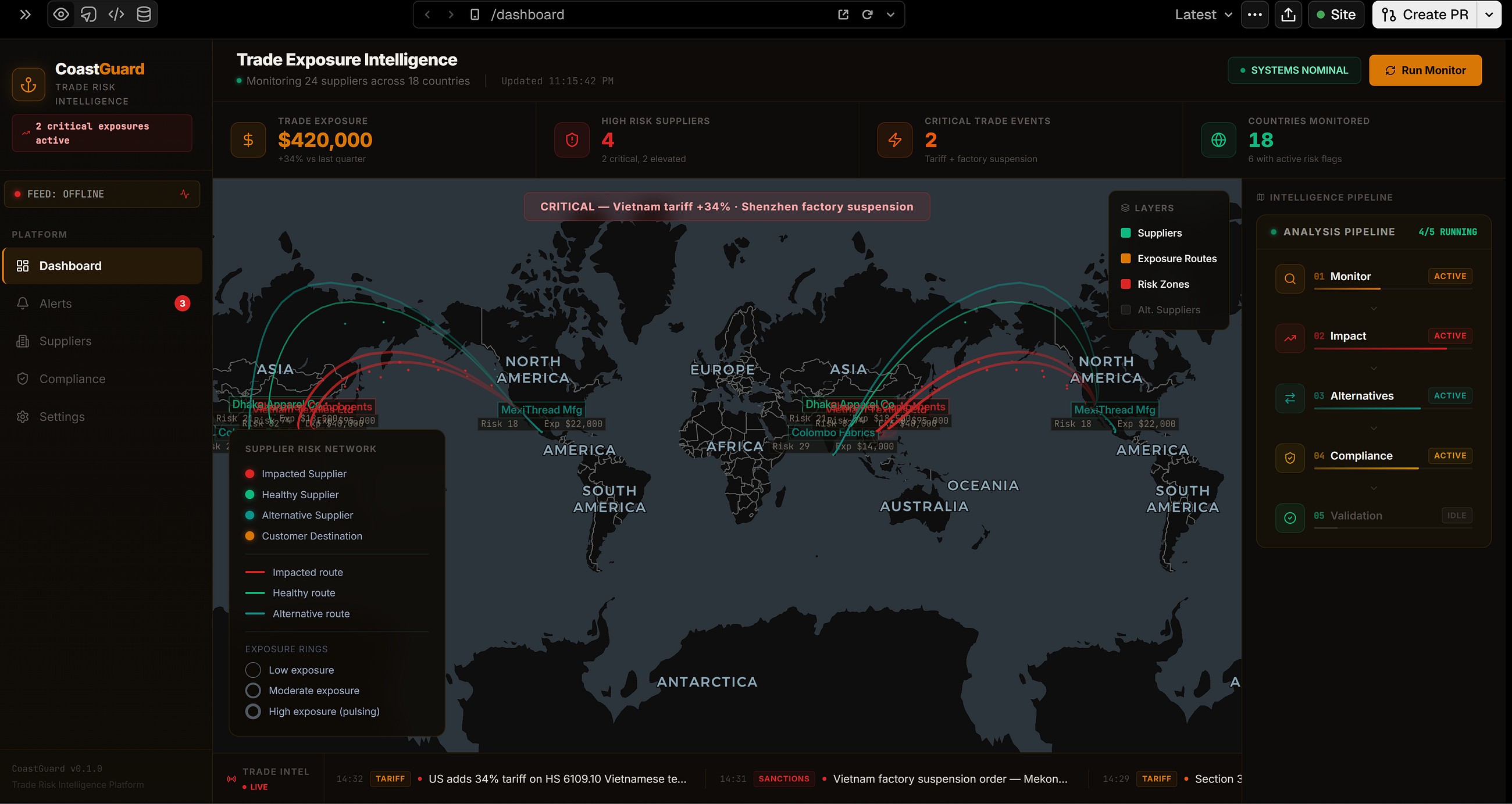This screenshot has height=804, width=1512.
Task: Open the three-dots more options menu
Action: click(1254, 15)
